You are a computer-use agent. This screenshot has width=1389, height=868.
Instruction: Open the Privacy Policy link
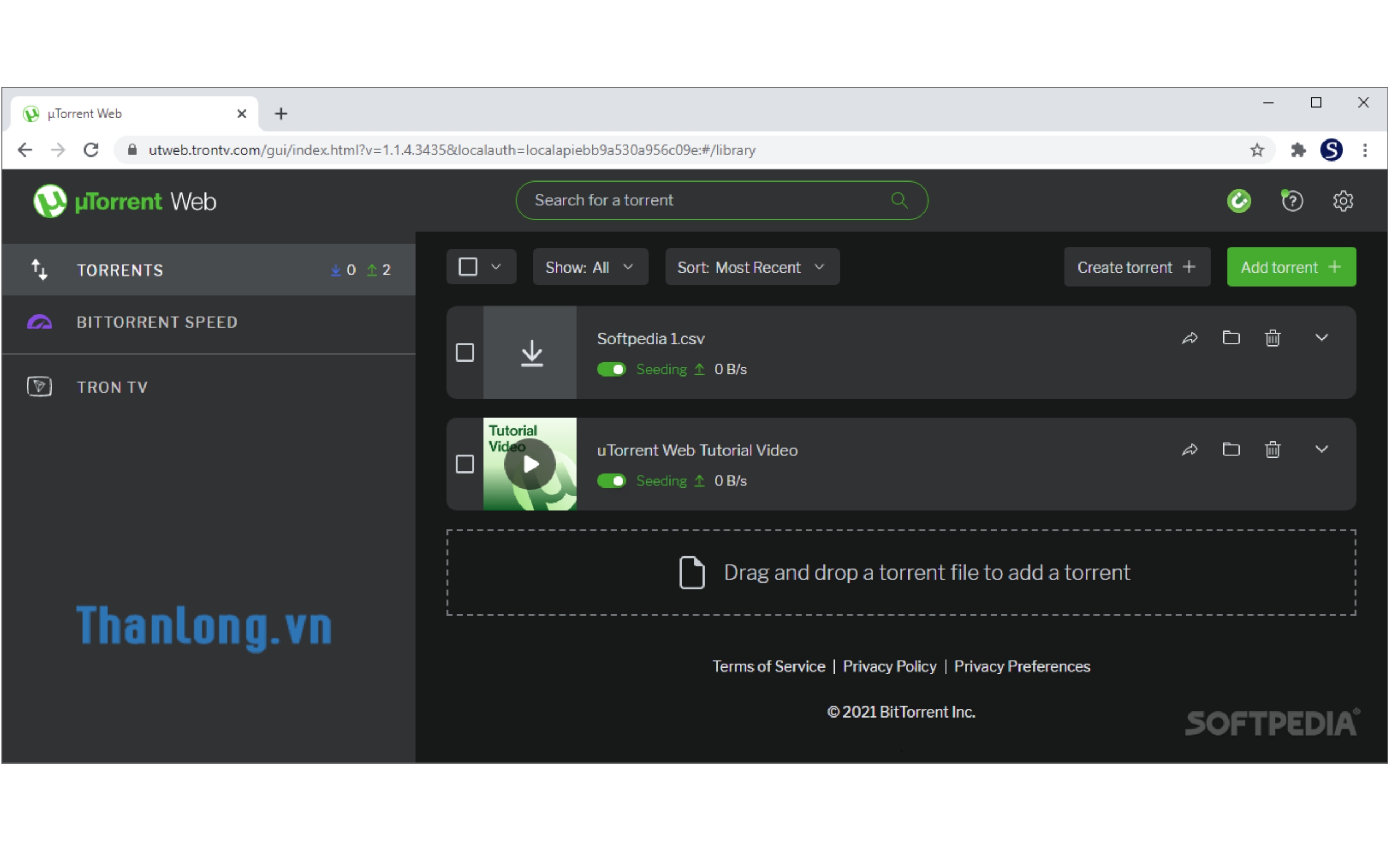coord(889,666)
